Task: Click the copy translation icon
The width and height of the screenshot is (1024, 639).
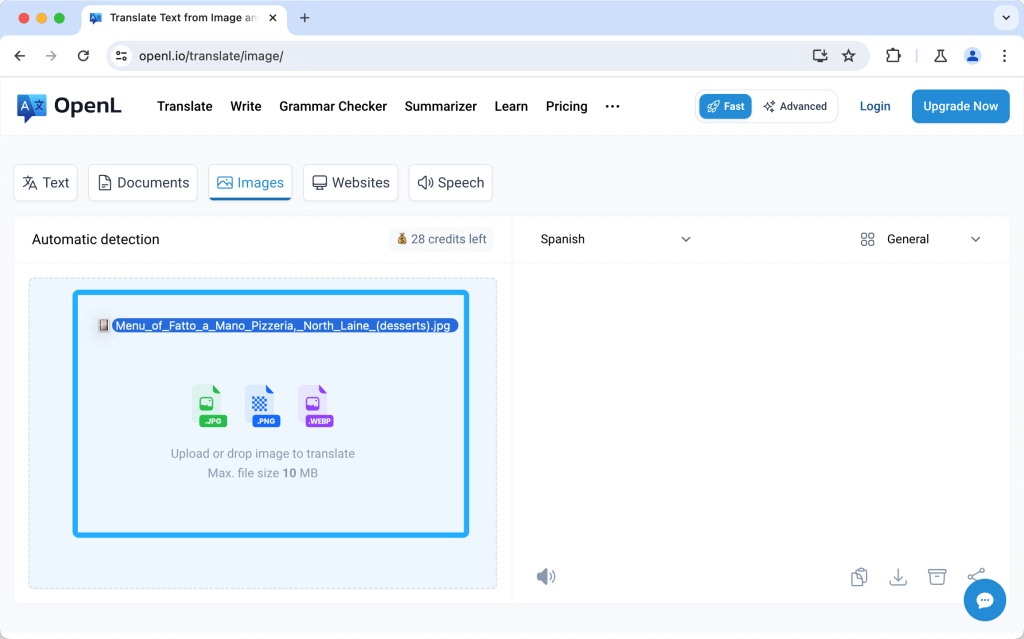Action: [x=859, y=577]
